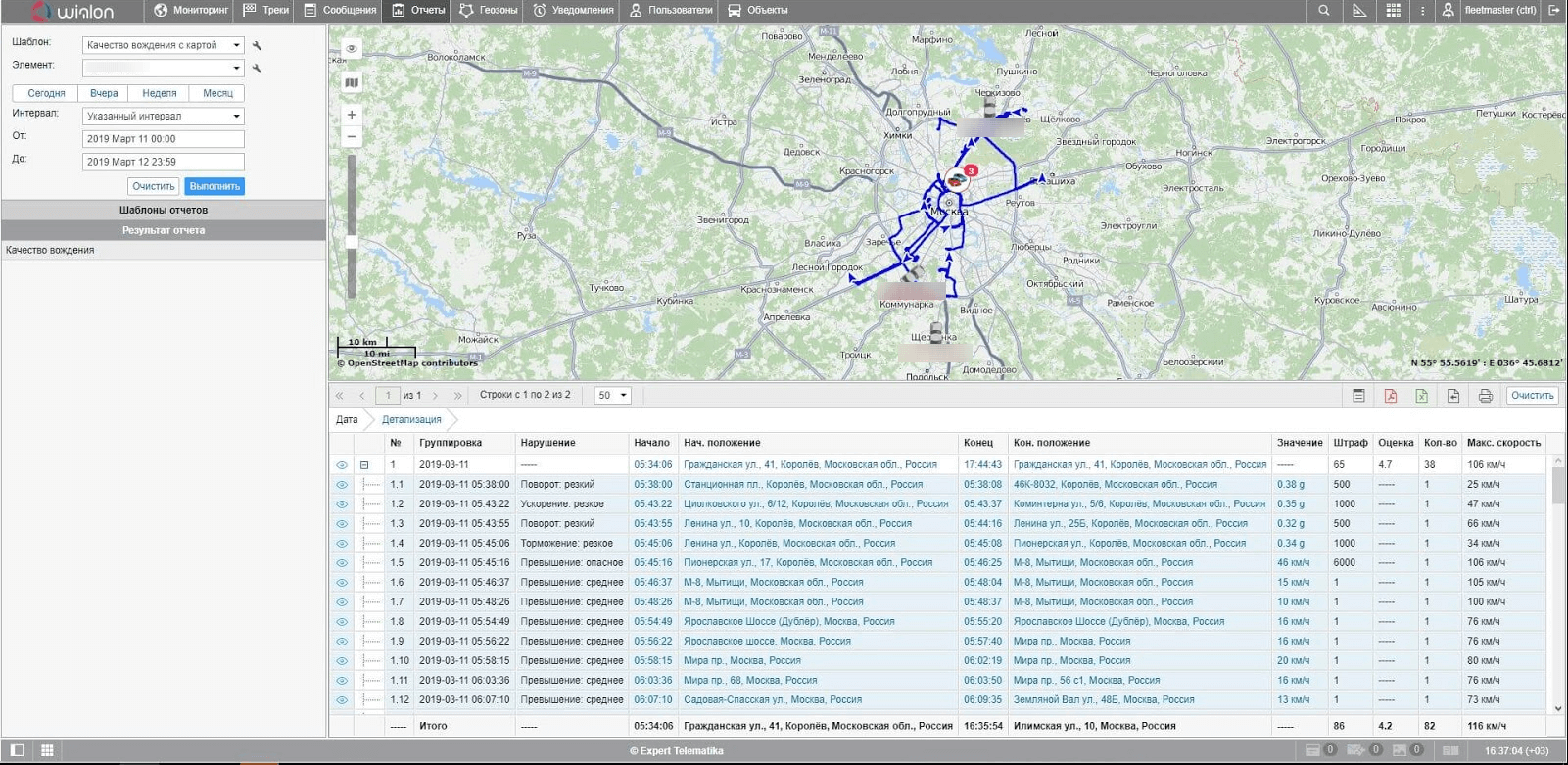Click the От date input field
1568x765 pixels.
click(163, 139)
